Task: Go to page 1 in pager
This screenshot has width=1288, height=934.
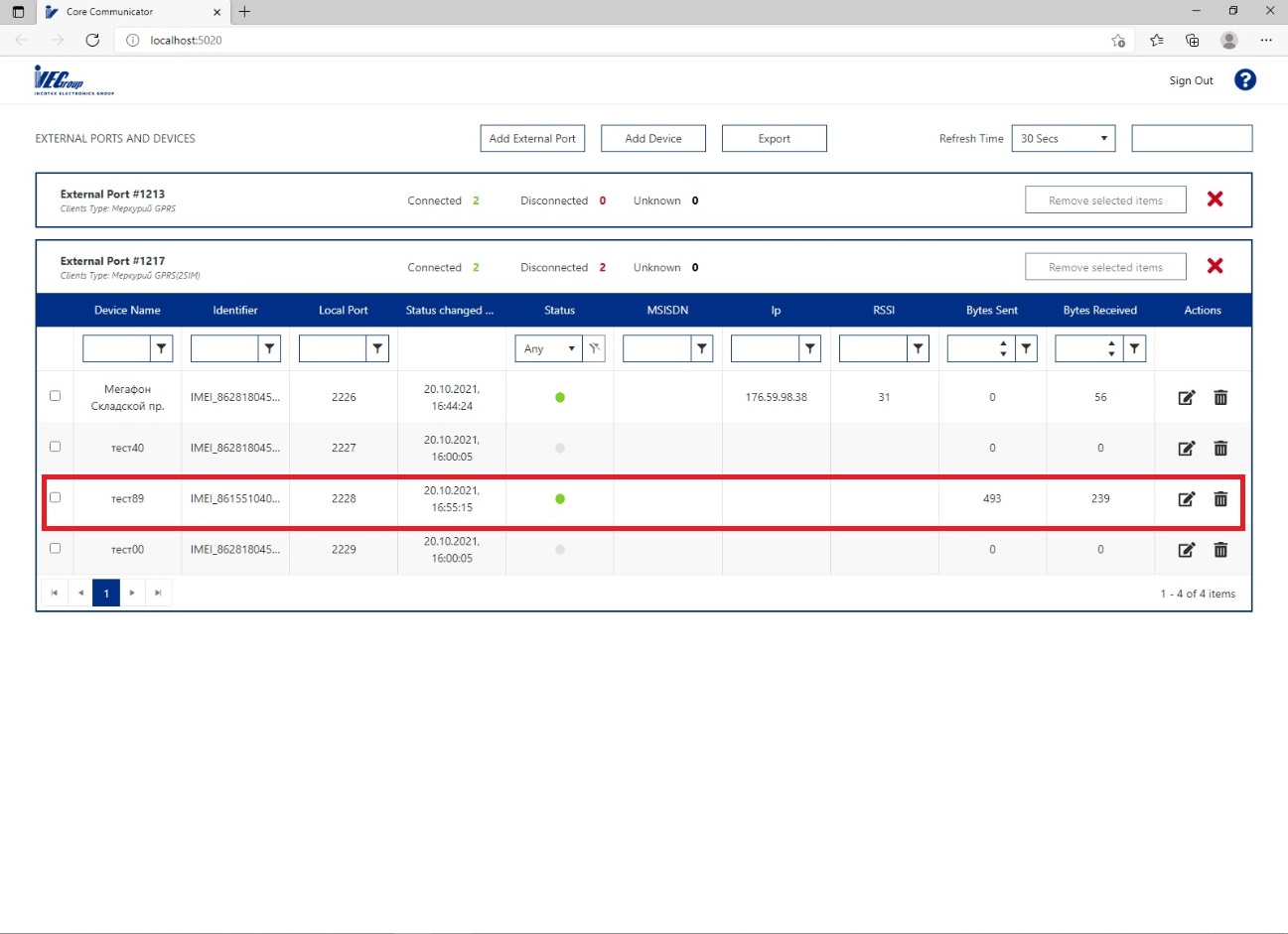Action: pos(106,594)
